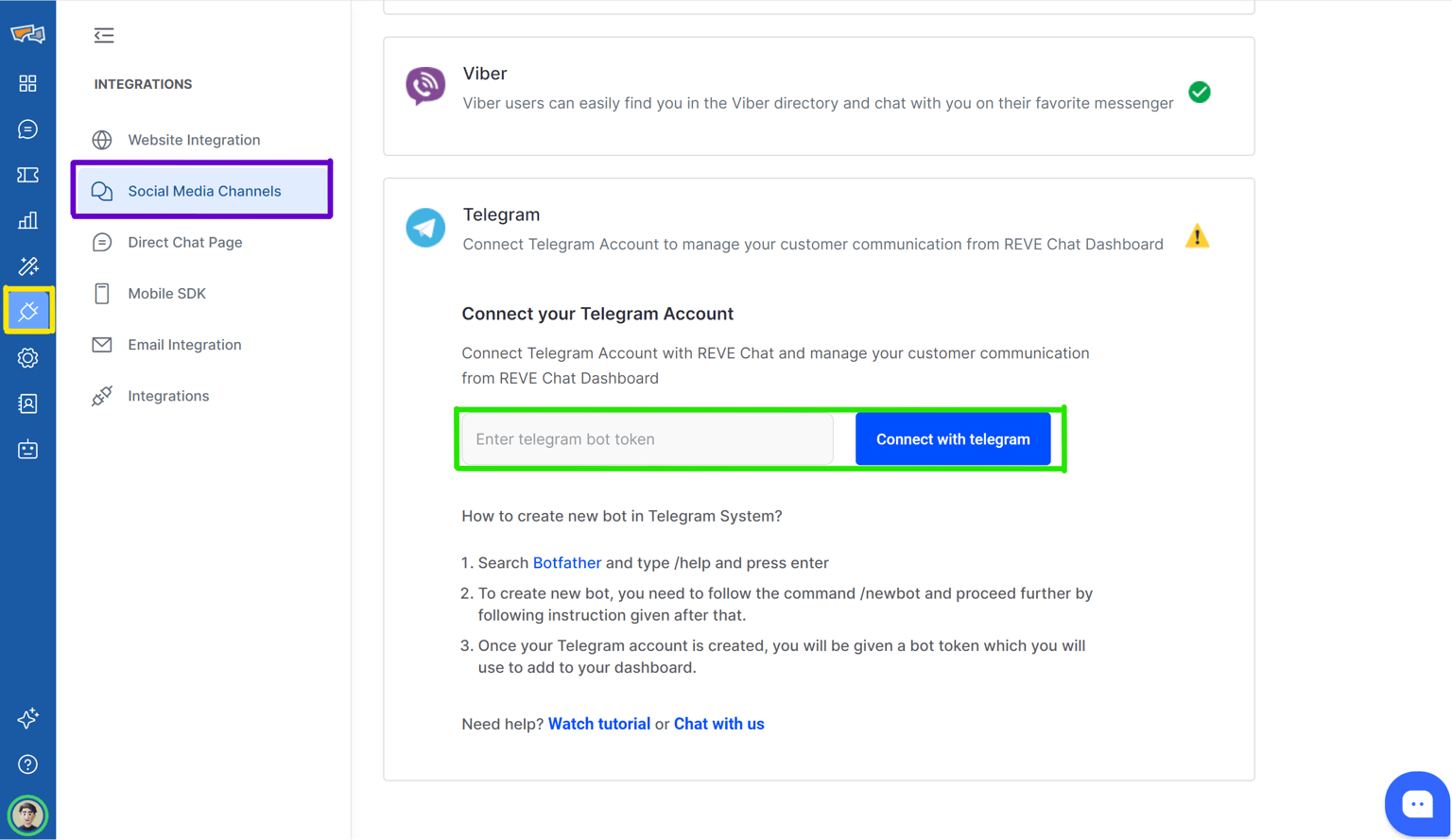Open the live chat widget bubble

click(x=1416, y=803)
